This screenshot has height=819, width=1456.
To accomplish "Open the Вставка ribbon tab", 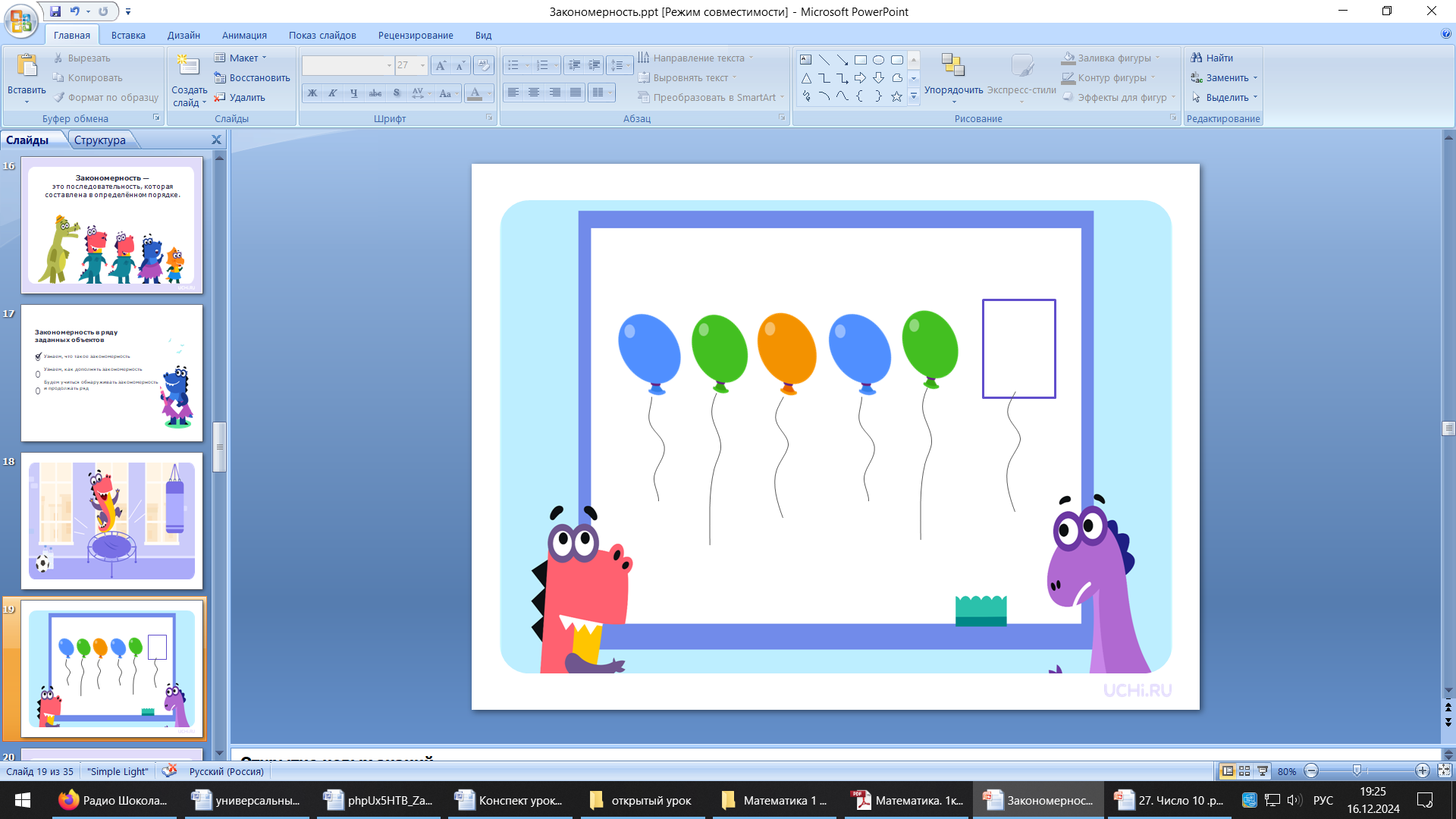I will pos(128,35).
